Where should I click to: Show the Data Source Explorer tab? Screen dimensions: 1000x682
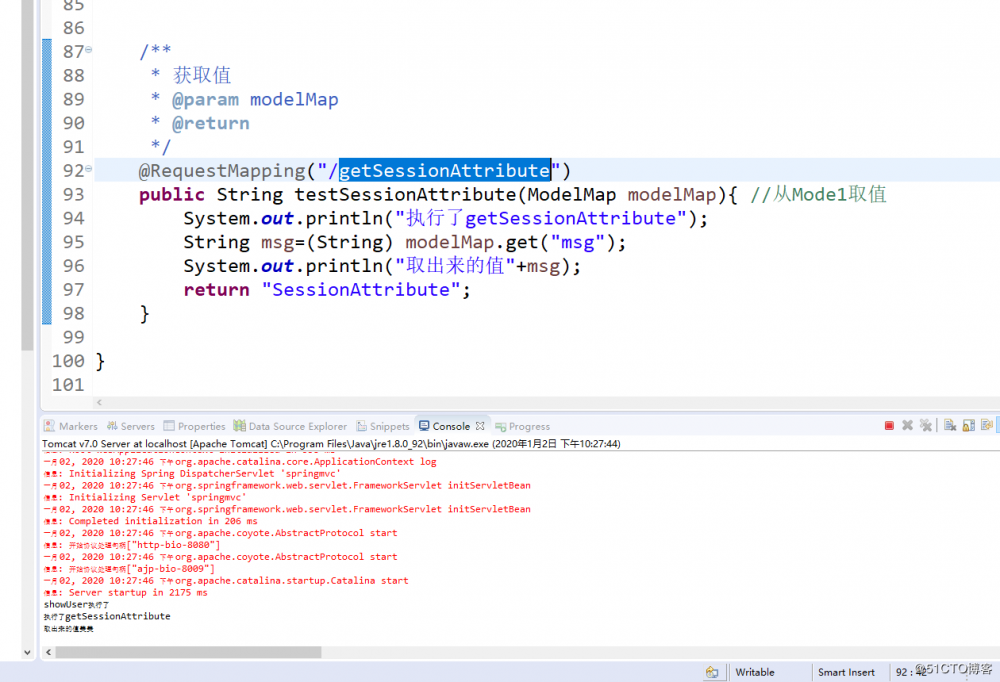tap(290, 426)
